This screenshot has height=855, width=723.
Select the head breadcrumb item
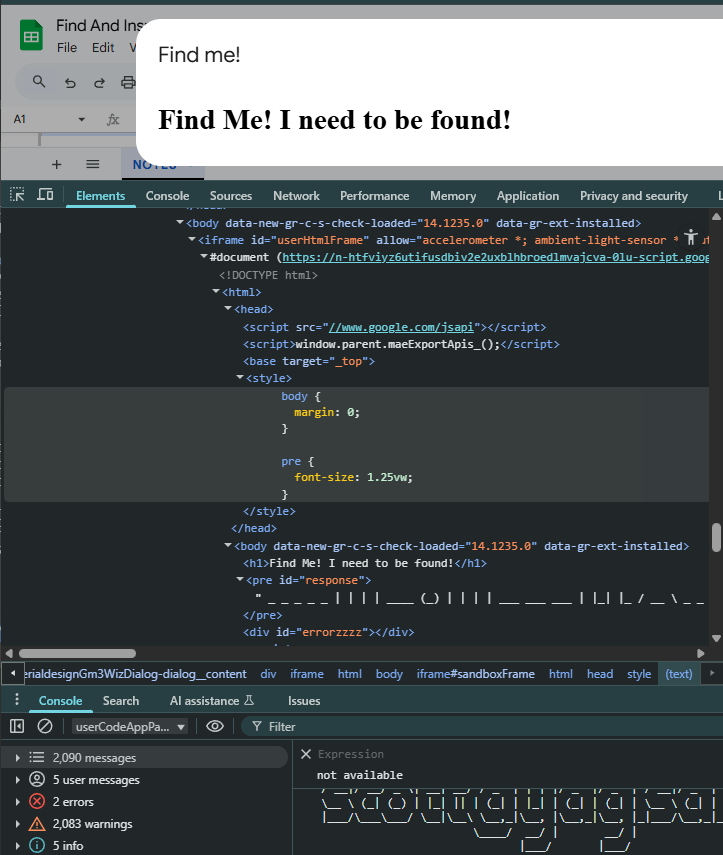click(x=600, y=674)
